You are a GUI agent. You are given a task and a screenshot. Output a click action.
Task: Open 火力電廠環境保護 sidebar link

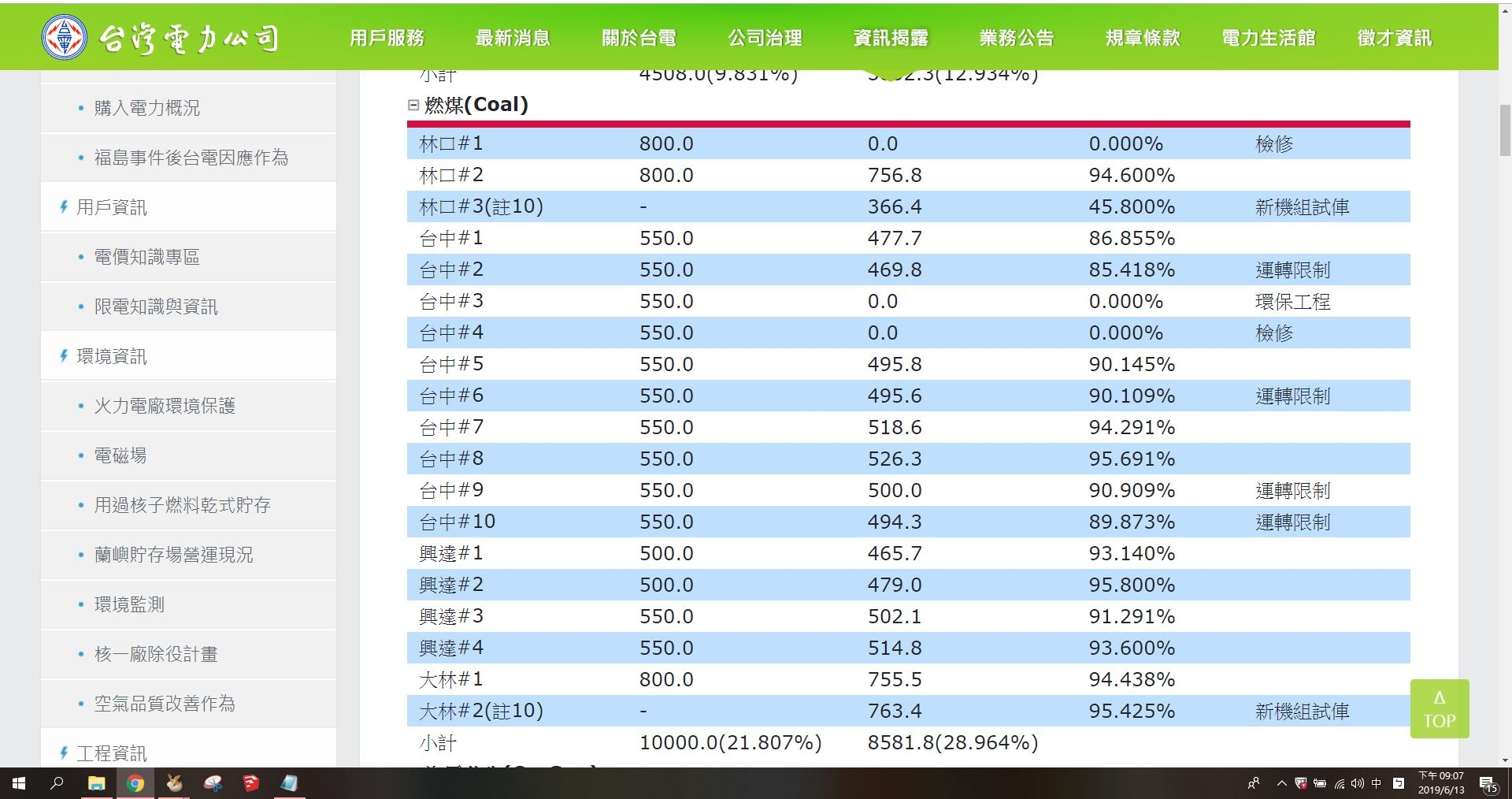click(165, 406)
